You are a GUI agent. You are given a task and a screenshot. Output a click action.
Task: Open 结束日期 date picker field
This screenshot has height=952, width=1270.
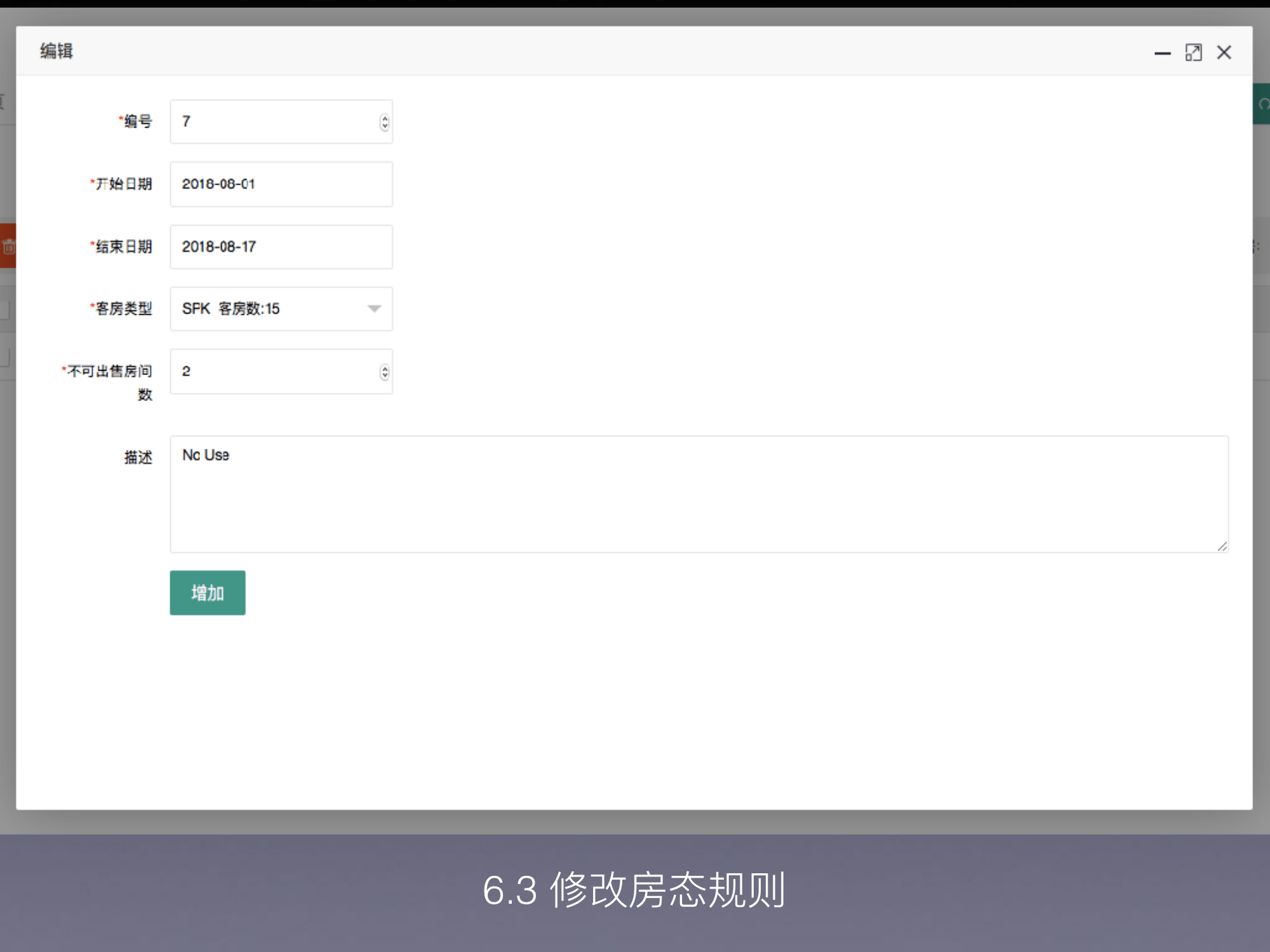[281, 247]
